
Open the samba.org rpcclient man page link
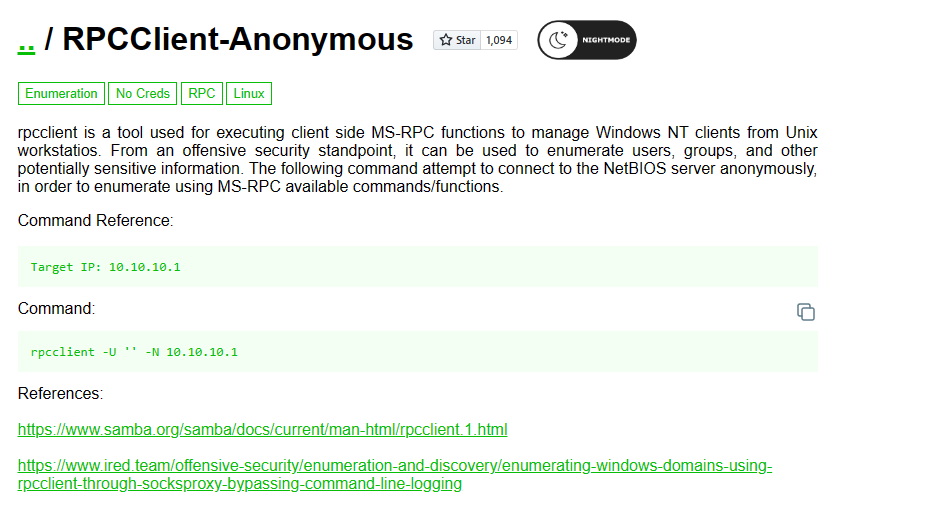262,430
